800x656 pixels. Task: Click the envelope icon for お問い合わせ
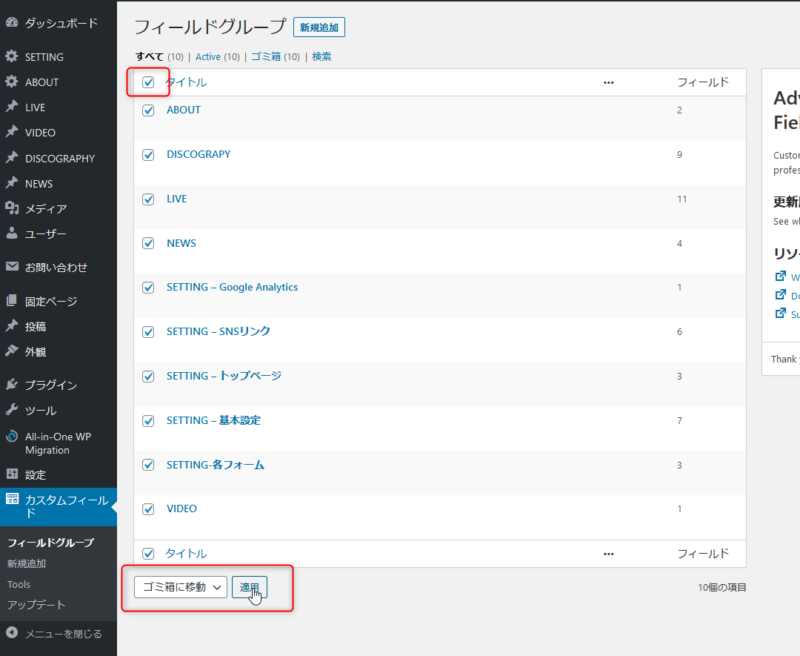12,267
